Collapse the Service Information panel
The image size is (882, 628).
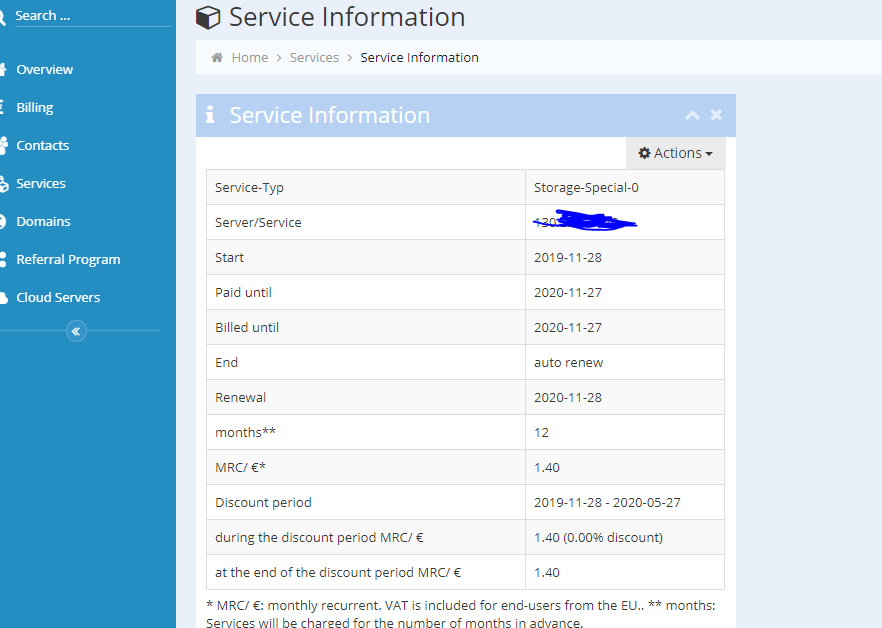692,115
